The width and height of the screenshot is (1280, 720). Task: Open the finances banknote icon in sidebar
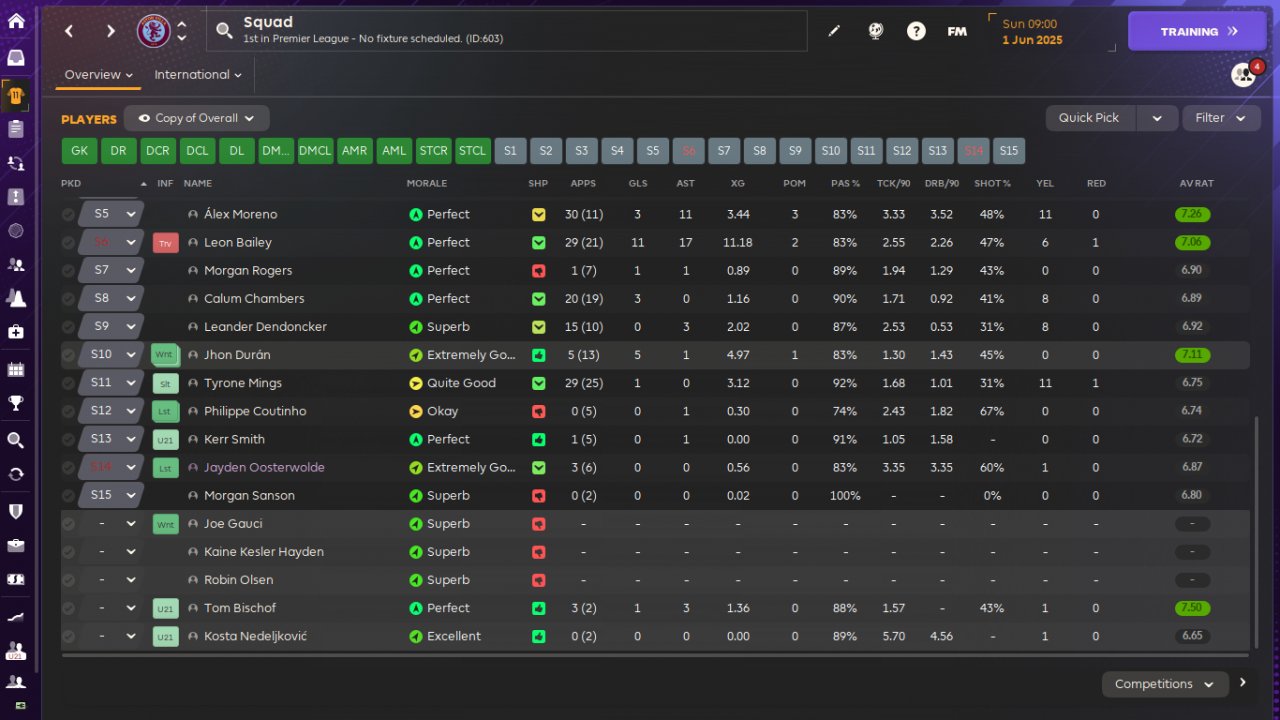16,579
